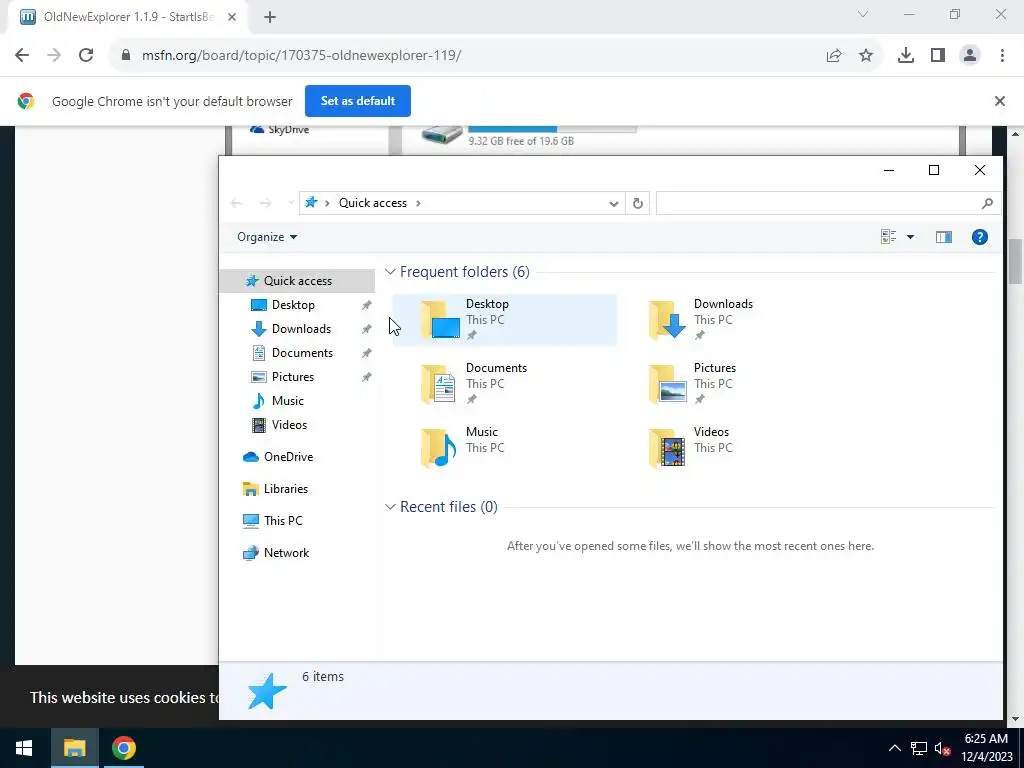This screenshot has height=768, width=1024.
Task: Select Documents in the navigation pane
Action: tap(297, 353)
